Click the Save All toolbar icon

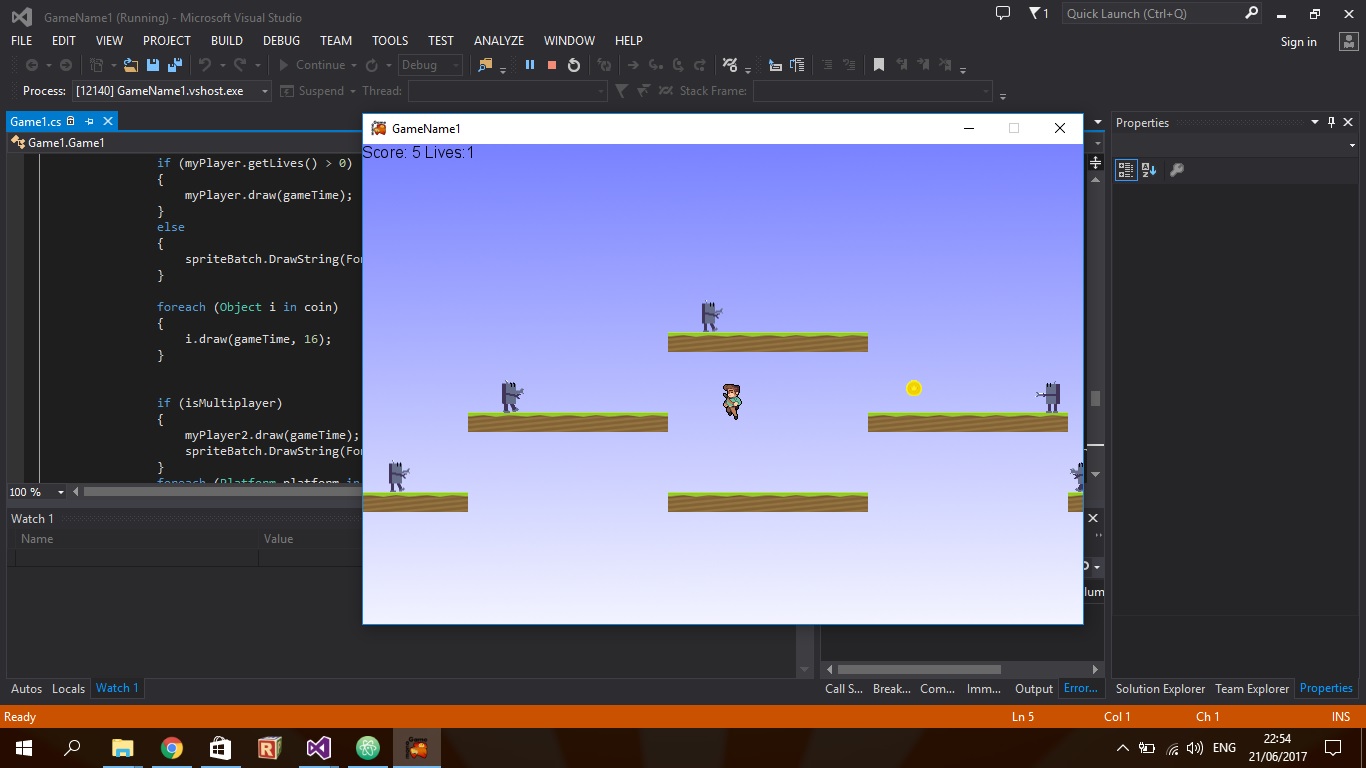175,65
